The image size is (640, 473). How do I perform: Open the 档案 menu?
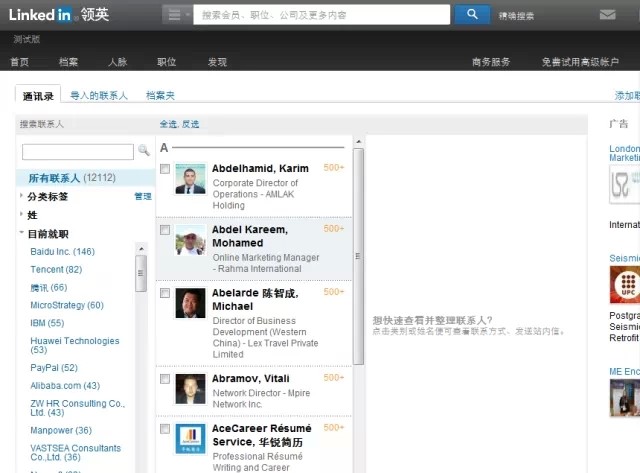[x=68, y=62]
